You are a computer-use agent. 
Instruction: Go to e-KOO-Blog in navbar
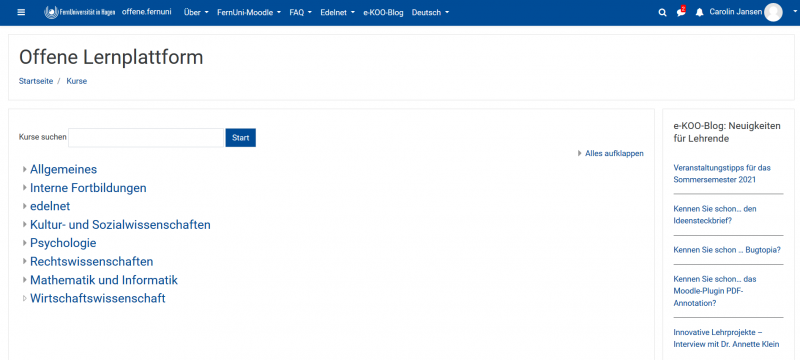pos(383,12)
